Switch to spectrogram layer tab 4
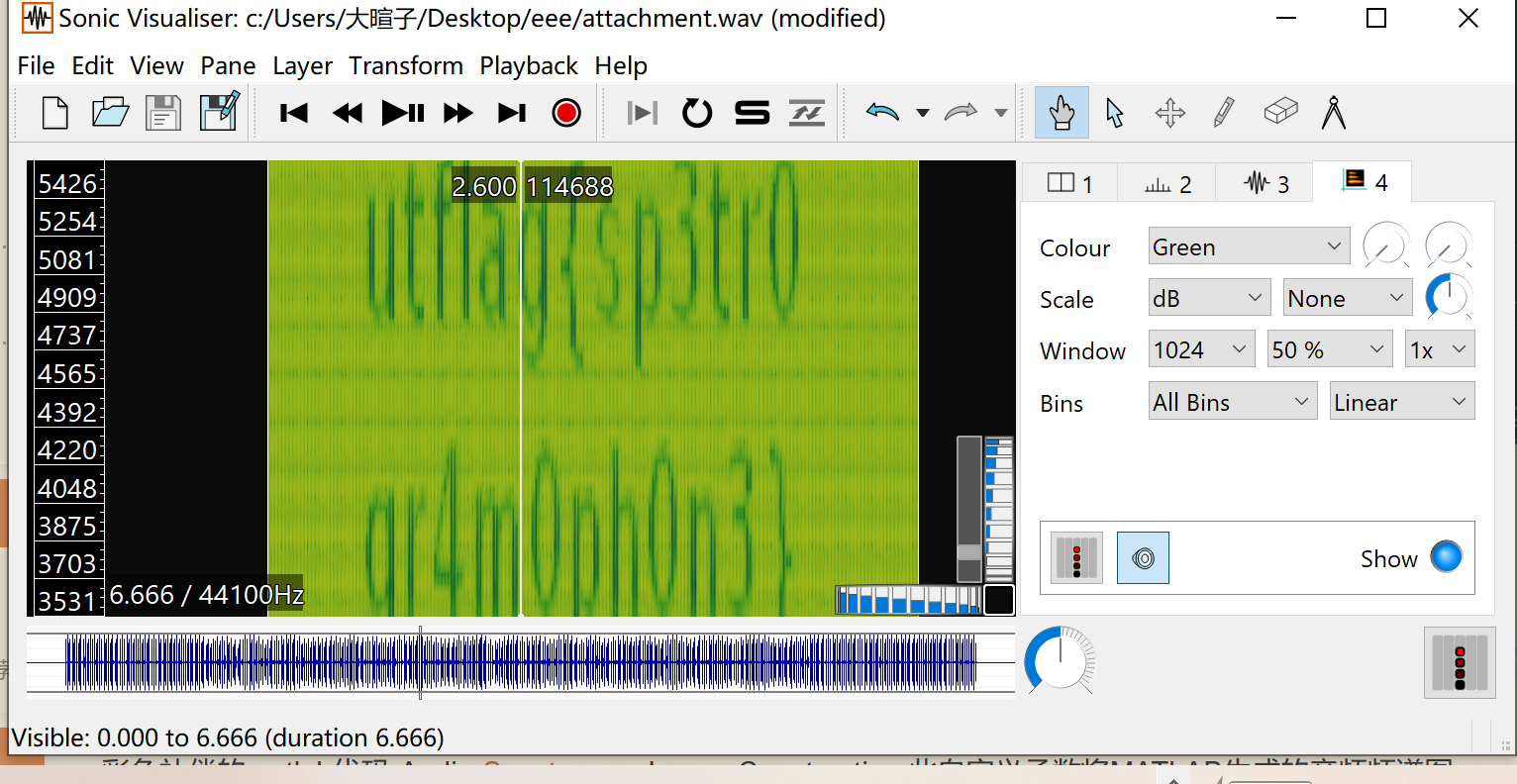The height and width of the screenshot is (784, 1517). [1363, 181]
